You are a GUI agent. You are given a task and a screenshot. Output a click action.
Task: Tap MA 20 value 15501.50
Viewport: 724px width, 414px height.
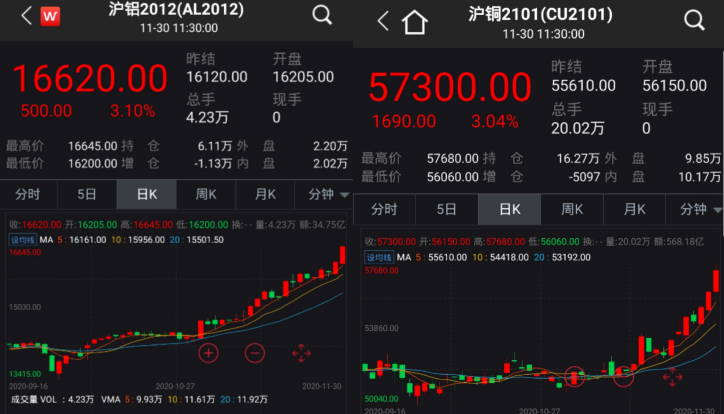coord(205,240)
